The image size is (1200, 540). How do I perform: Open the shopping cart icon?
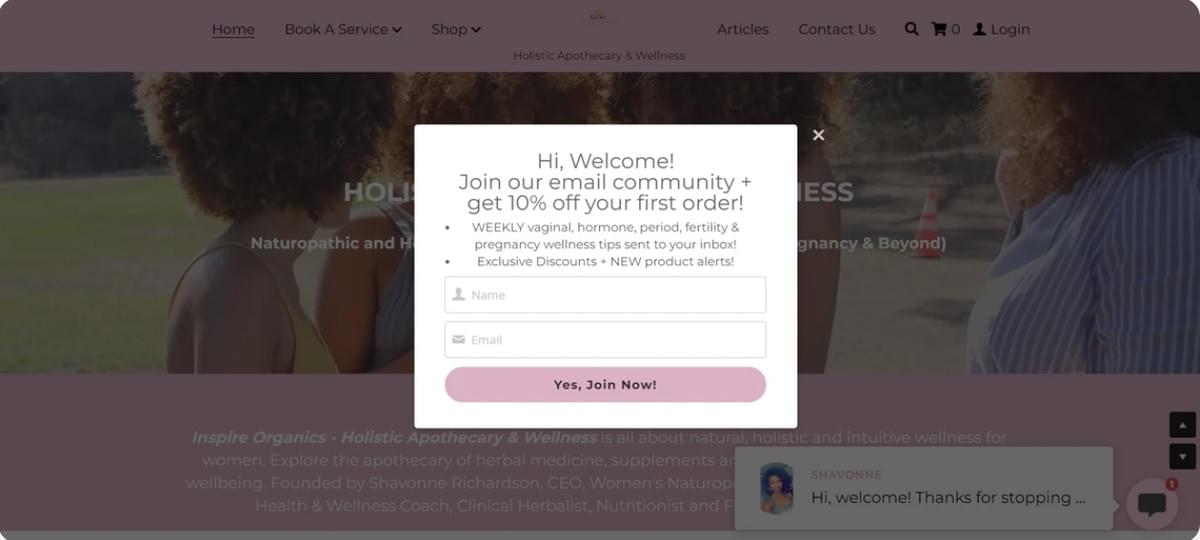[x=938, y=29]
